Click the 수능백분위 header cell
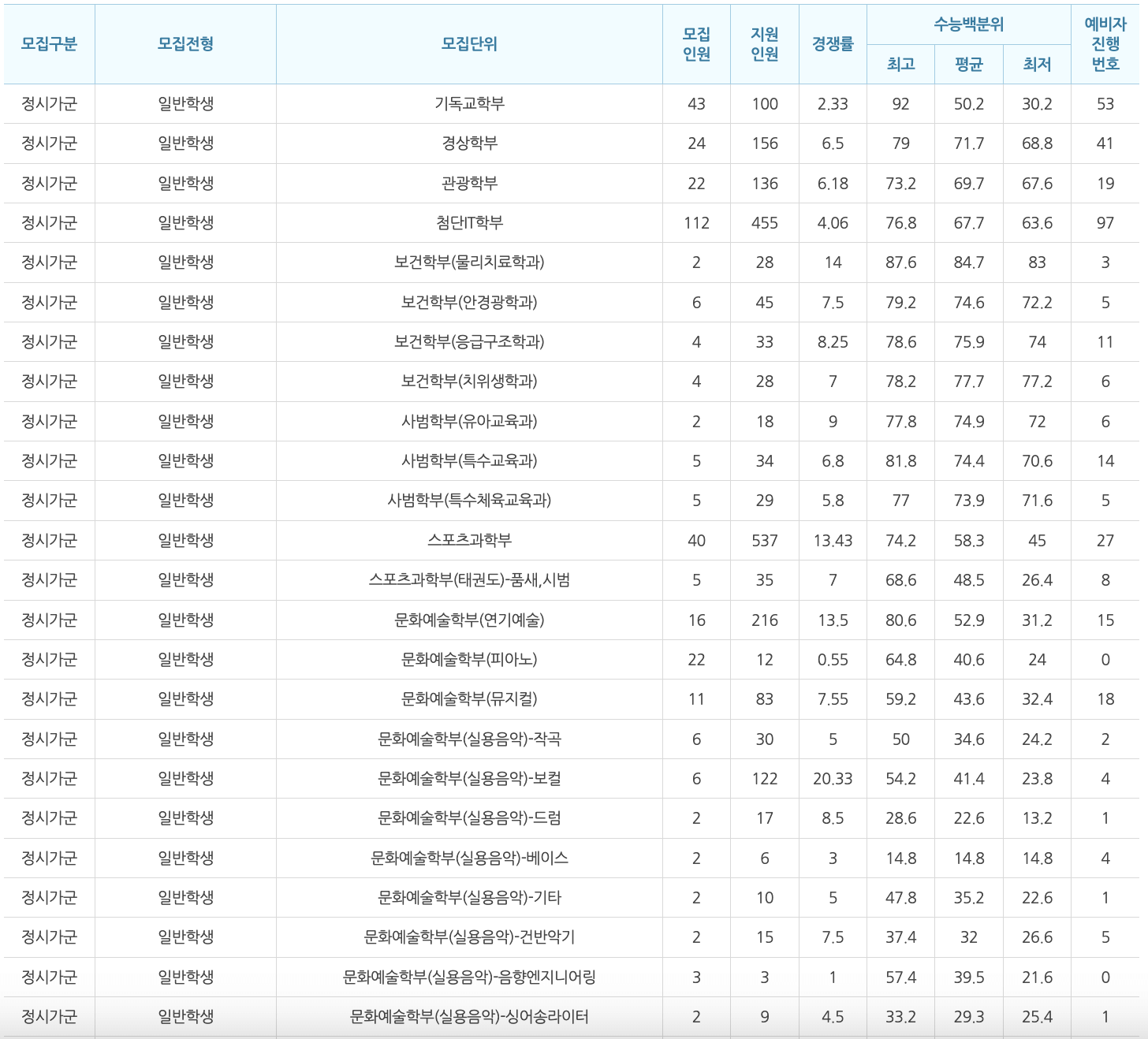1148x1039 pixels. (968, 24)
